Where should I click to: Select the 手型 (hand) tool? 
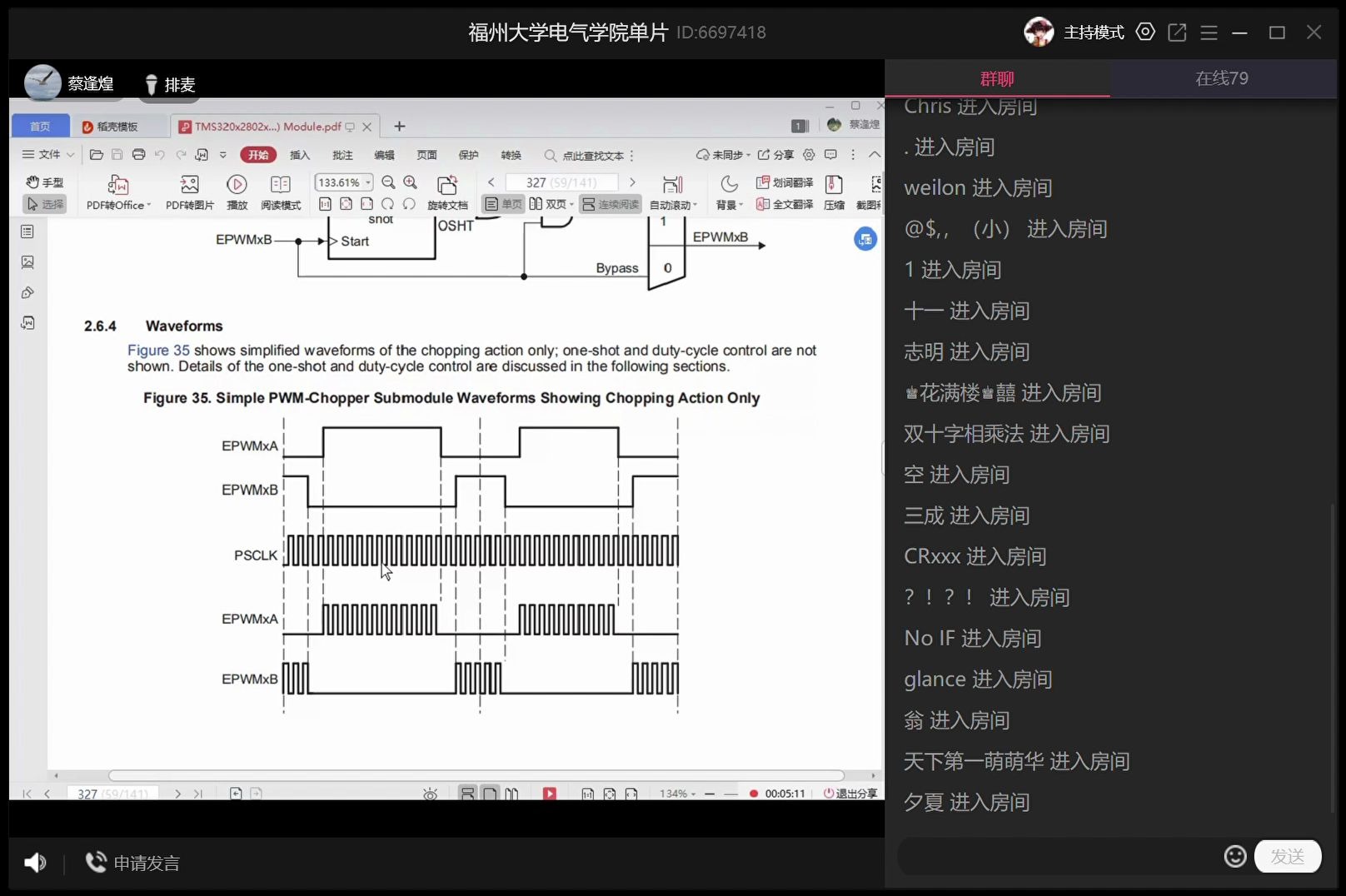[45, 182]
